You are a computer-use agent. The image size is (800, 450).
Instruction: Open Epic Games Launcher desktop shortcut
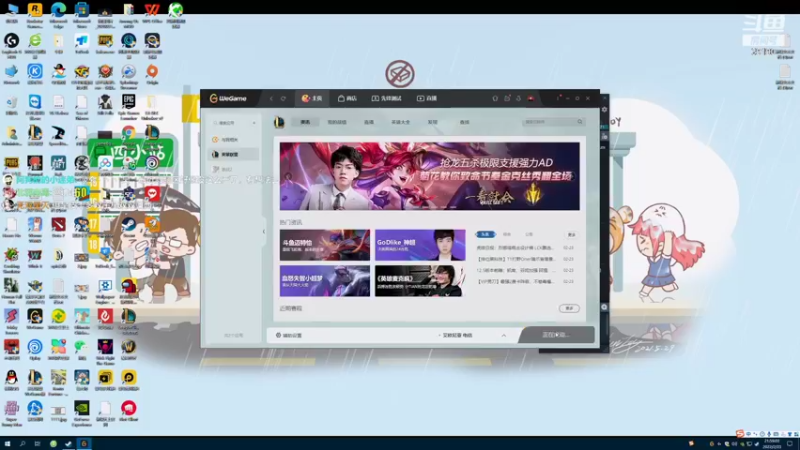[x=129, y=106]
